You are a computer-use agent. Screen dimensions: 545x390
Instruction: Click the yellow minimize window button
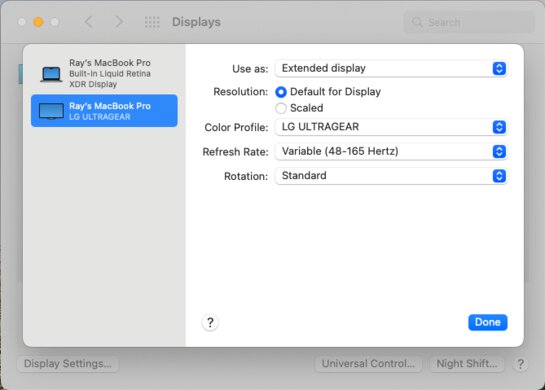point(38,22)
